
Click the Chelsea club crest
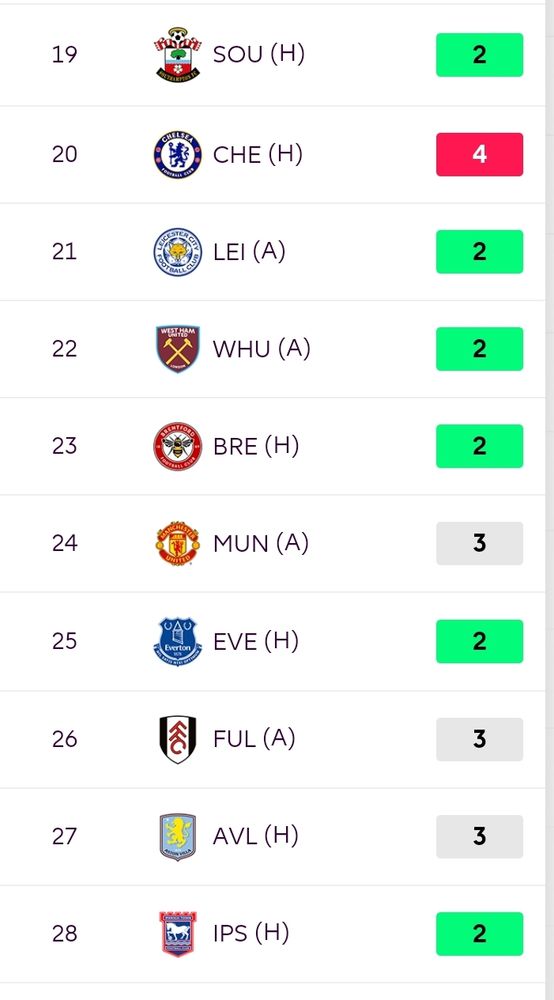coord(178,154)
